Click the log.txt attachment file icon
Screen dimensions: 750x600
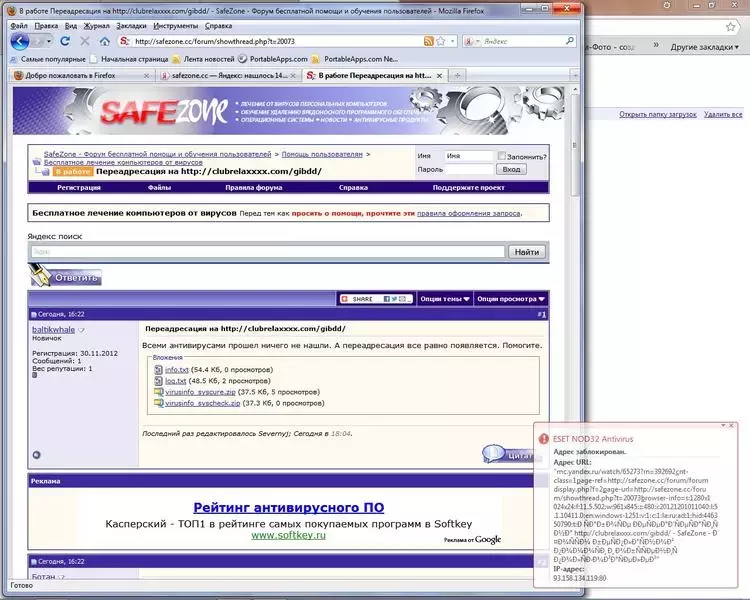click(x=158, y=381)
